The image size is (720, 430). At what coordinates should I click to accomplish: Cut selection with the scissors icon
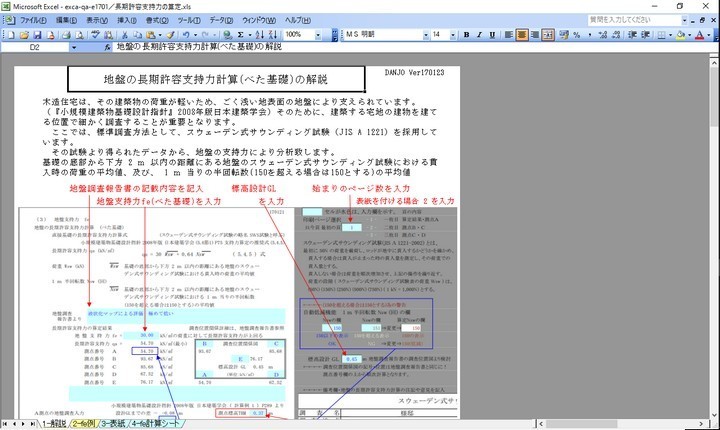point(124,35)
